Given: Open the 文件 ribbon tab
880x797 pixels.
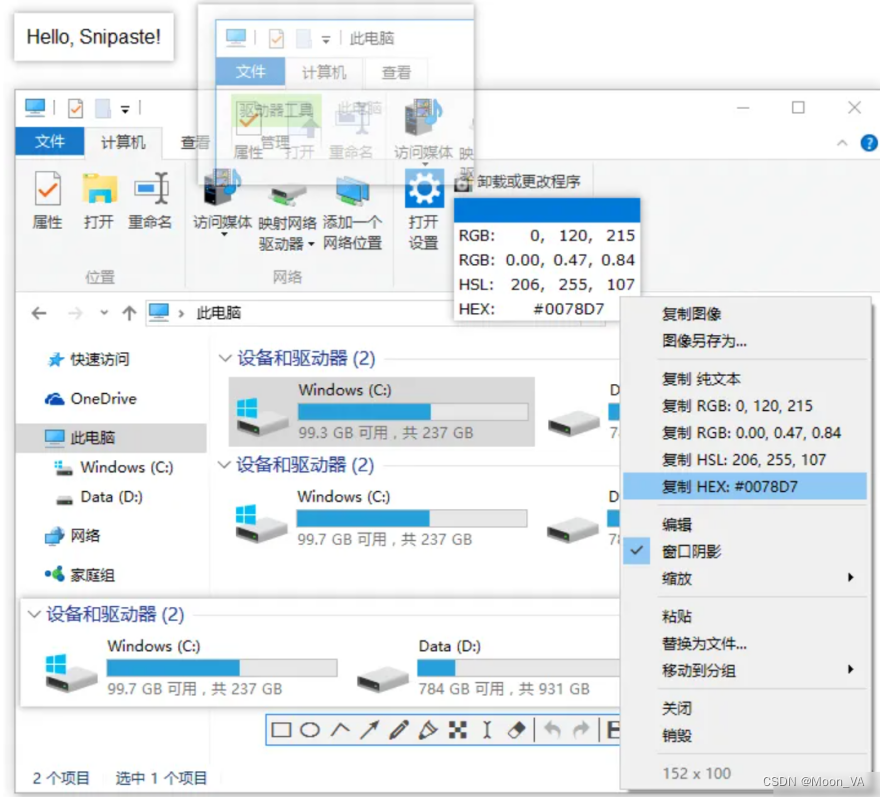Looking at the screenshot, I should click(x=50, y=141).
